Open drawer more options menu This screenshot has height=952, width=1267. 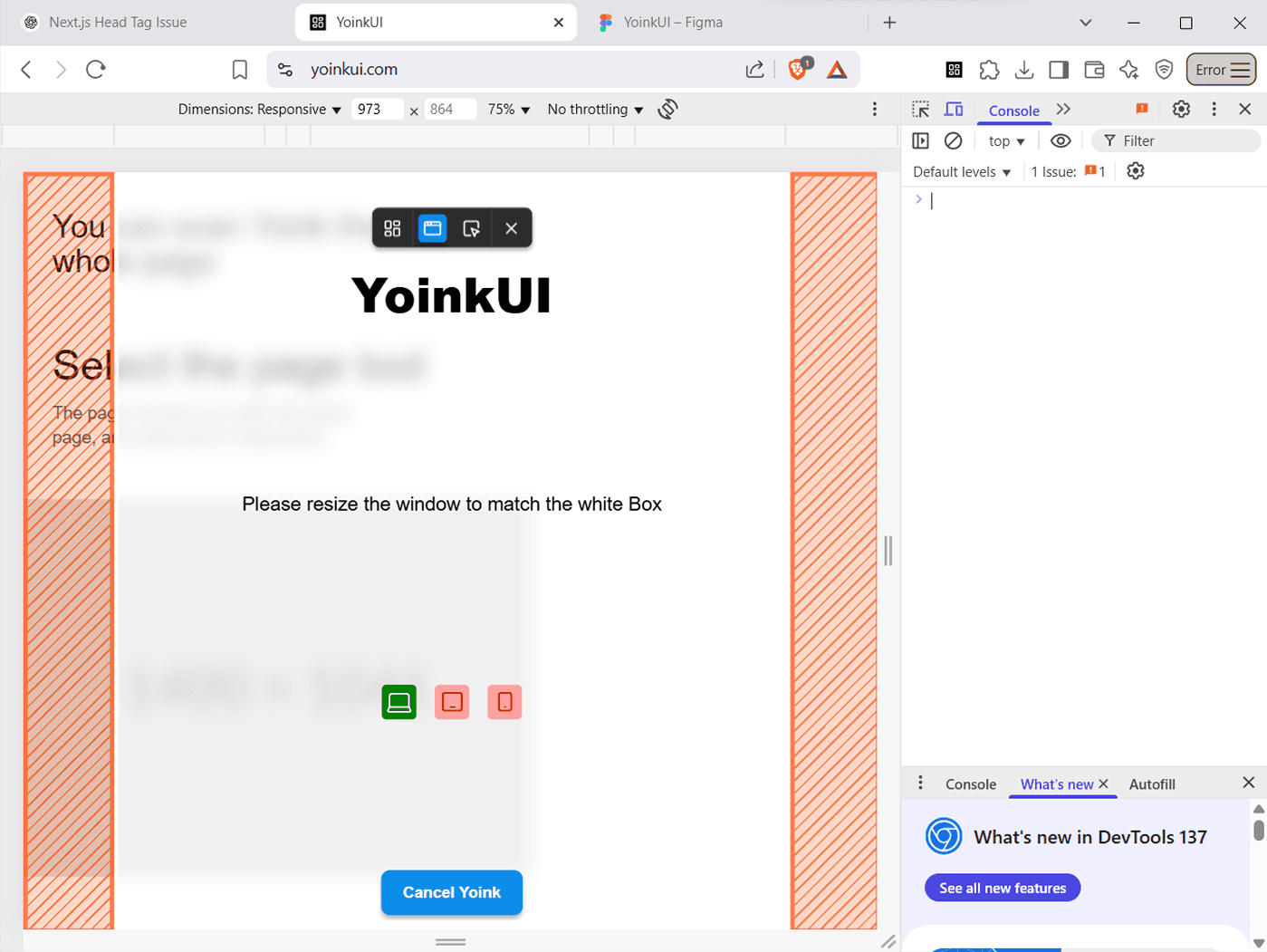pyautogui.click(x=920, y=783)
